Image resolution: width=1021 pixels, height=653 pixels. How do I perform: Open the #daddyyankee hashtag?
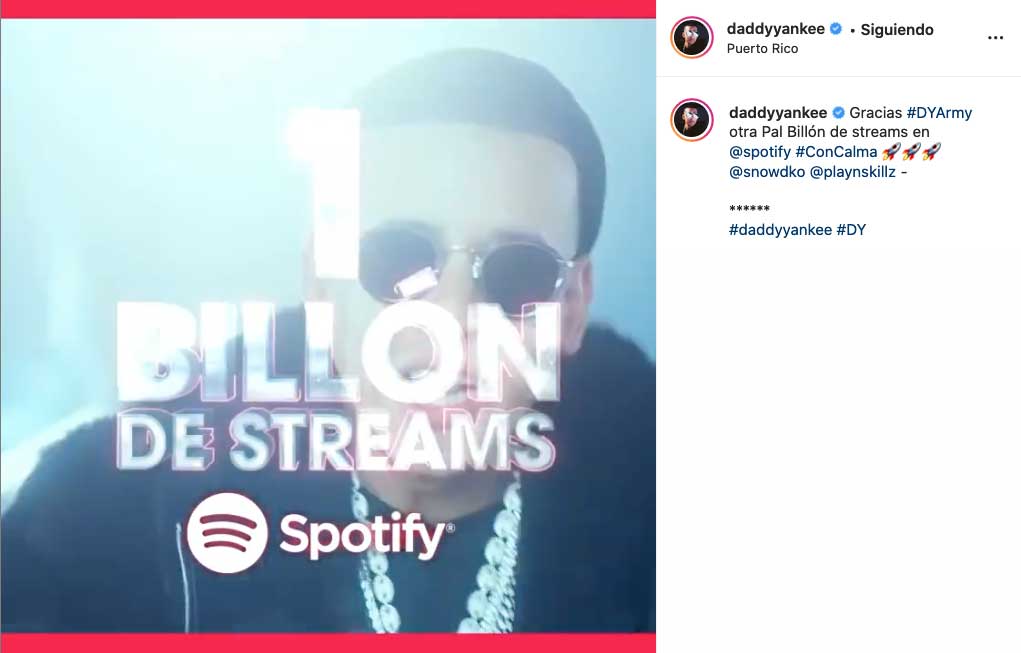click(x=780, y=229)
